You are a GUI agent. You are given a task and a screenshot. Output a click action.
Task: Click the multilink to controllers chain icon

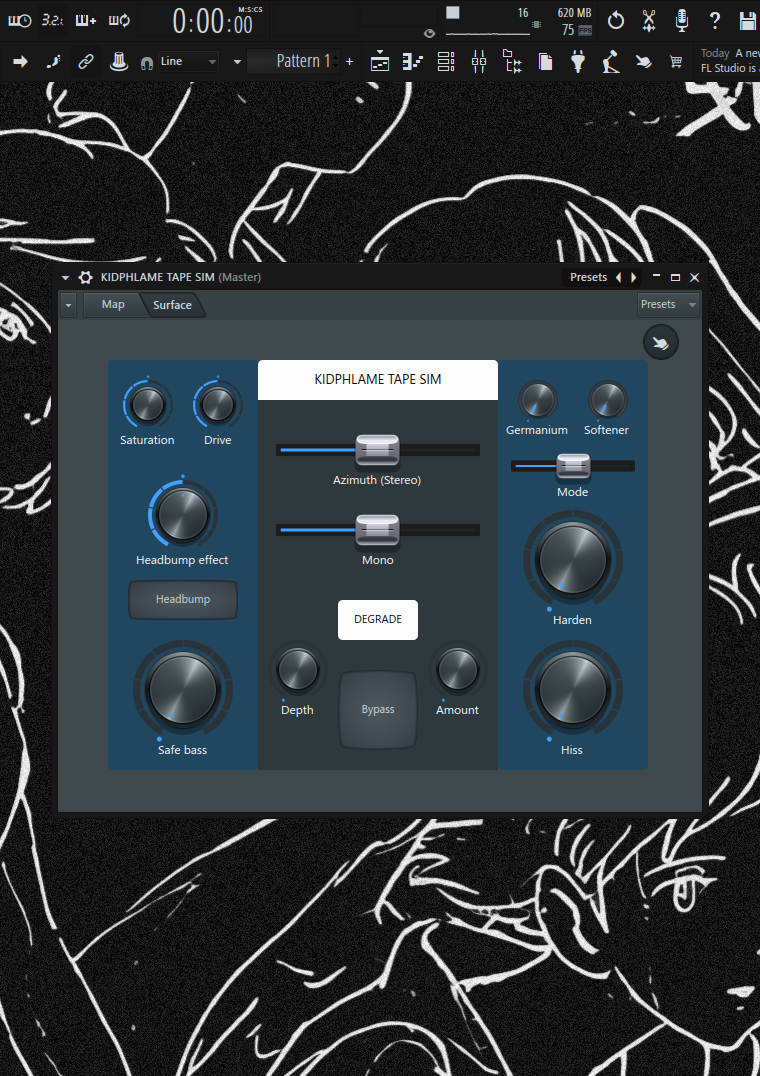coord(86,62)
